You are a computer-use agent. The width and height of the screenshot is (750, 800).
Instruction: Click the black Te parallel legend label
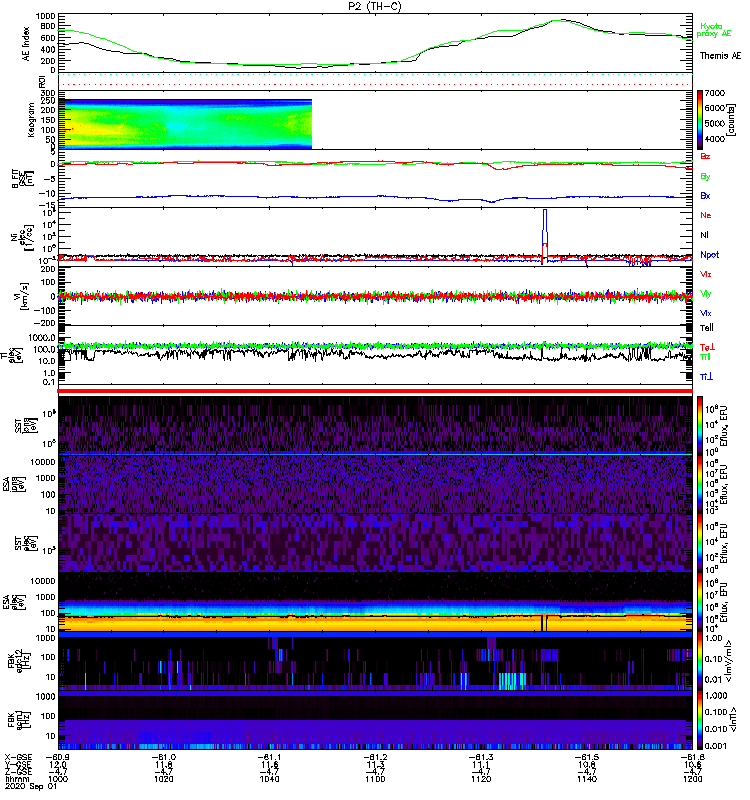(707, 328)
